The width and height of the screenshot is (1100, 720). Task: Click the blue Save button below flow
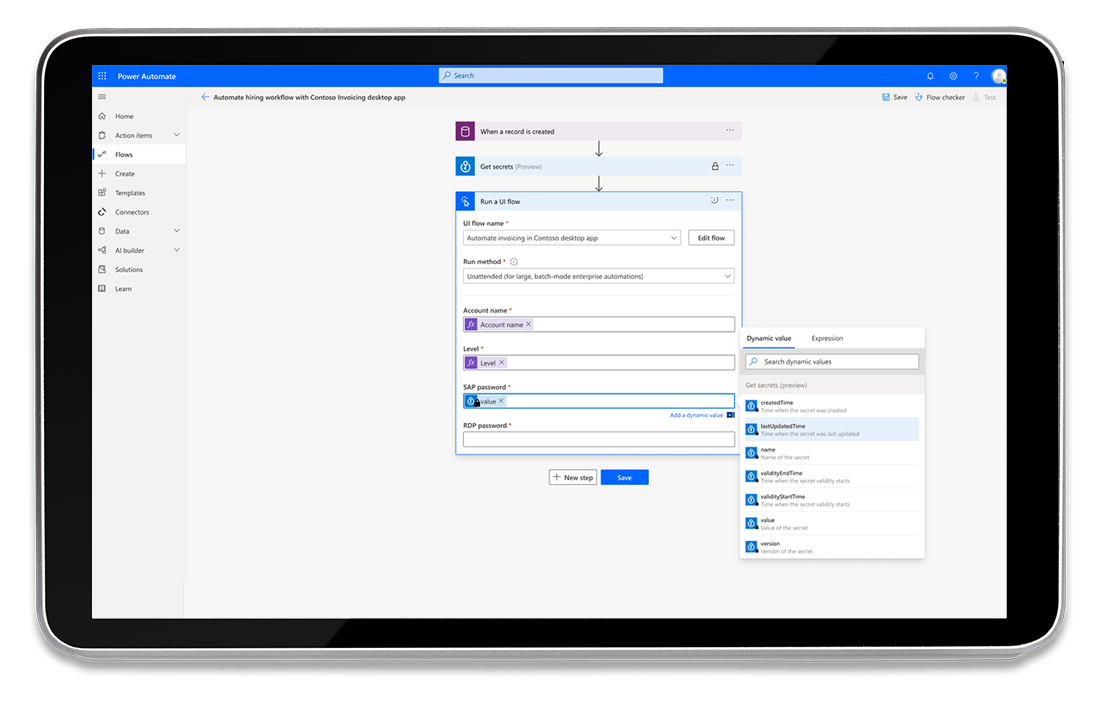(624, 477)
